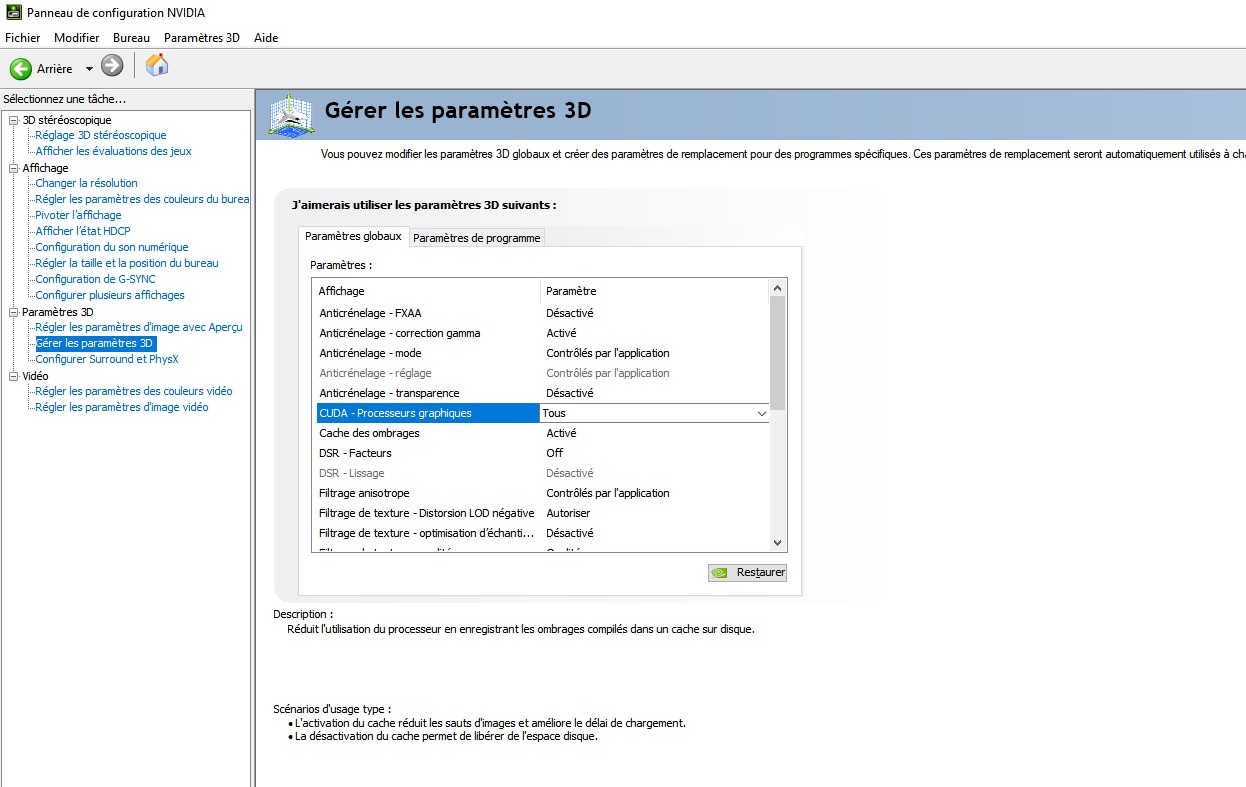Open the Home icon in toolbar

click(157, 66)
